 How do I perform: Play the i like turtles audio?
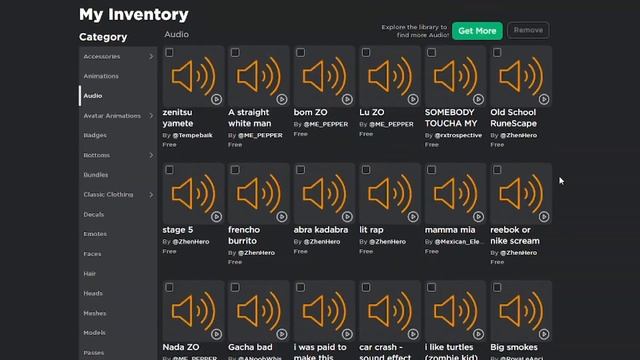[x=478, y=334]
